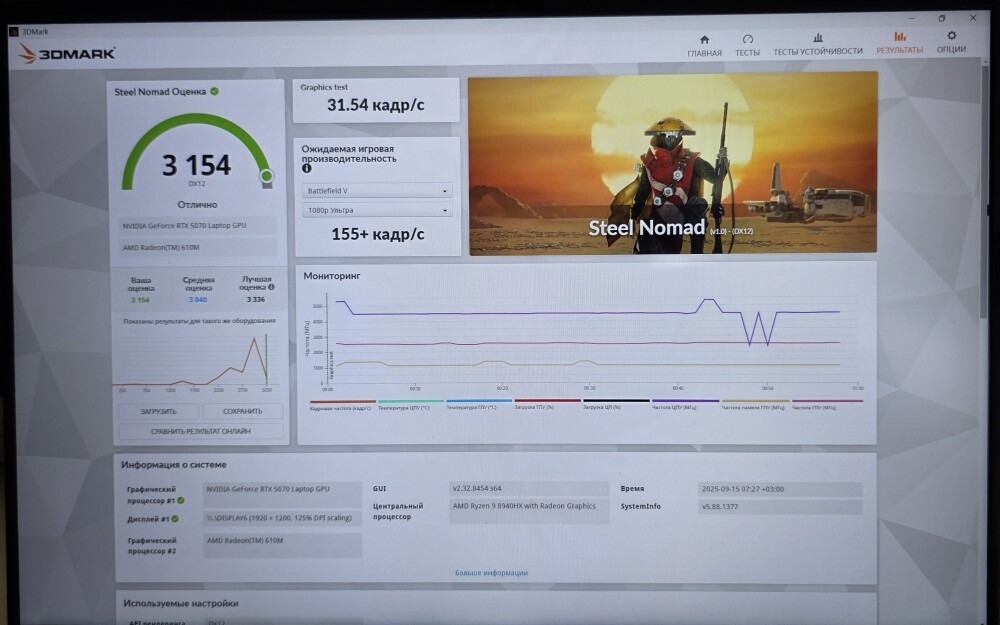Click the Загрузка ЦП black legend swatch
The height and width of the screenshot is (625, 1000).
(616, 401)
